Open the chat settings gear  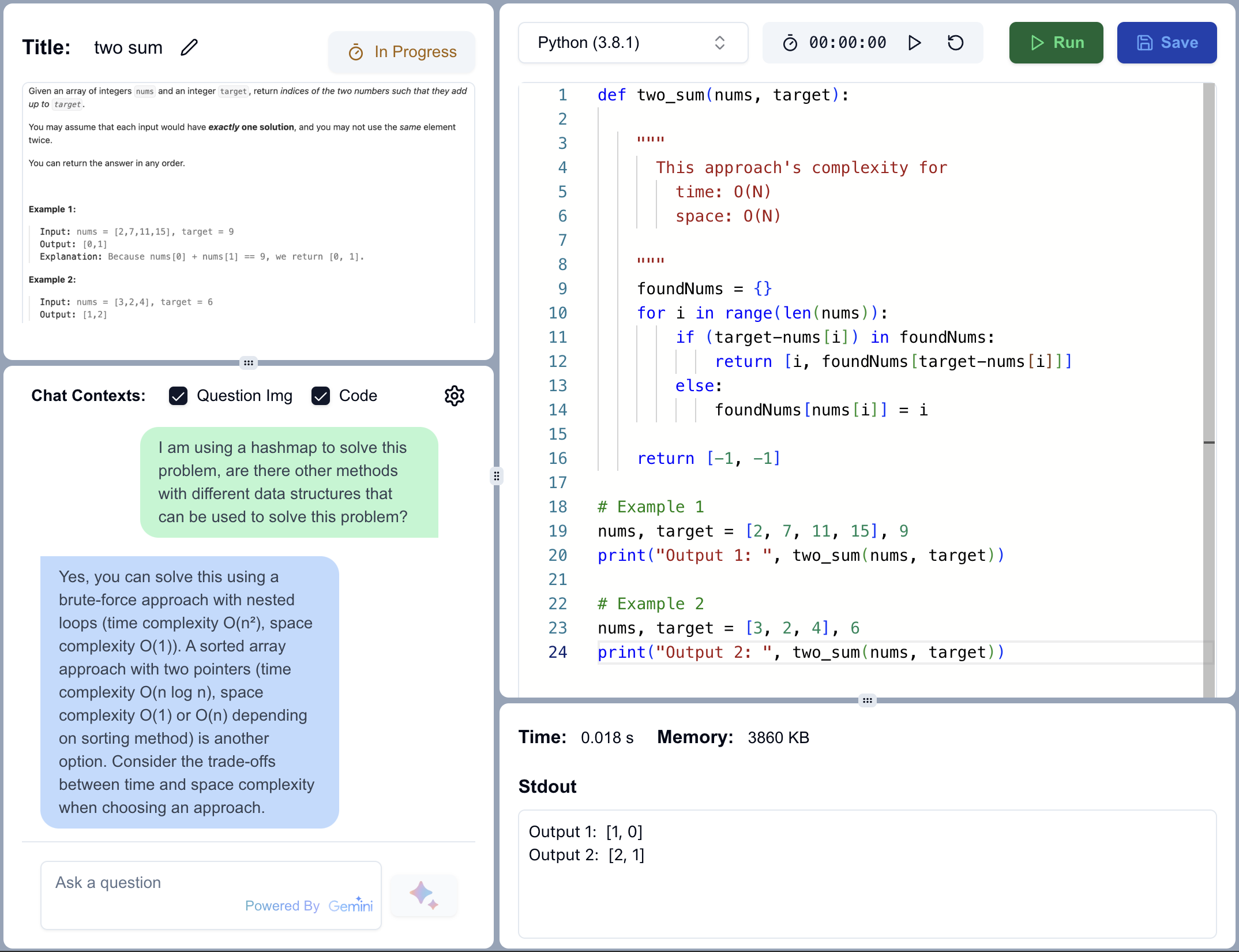point(454,395)
